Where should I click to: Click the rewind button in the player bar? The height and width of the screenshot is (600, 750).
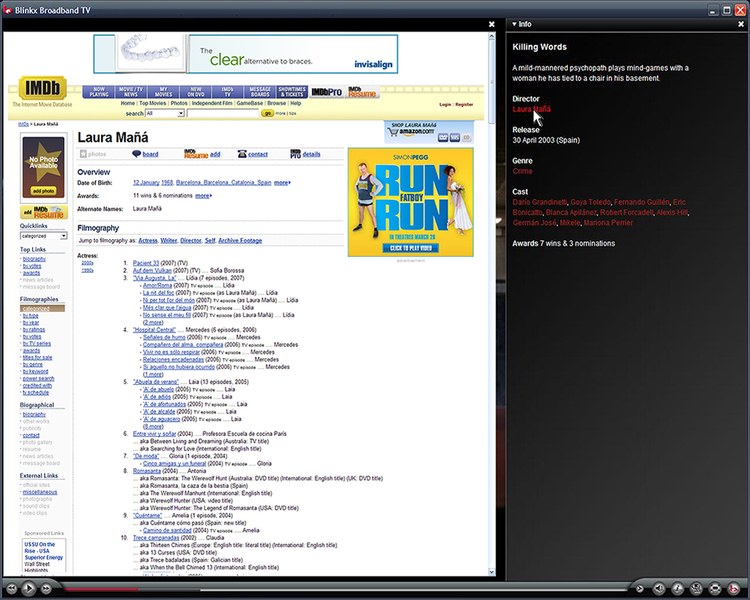point(11,589)
